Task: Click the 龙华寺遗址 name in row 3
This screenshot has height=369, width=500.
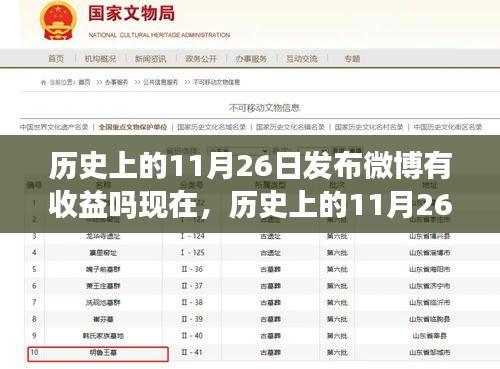Action: point(103,236)
